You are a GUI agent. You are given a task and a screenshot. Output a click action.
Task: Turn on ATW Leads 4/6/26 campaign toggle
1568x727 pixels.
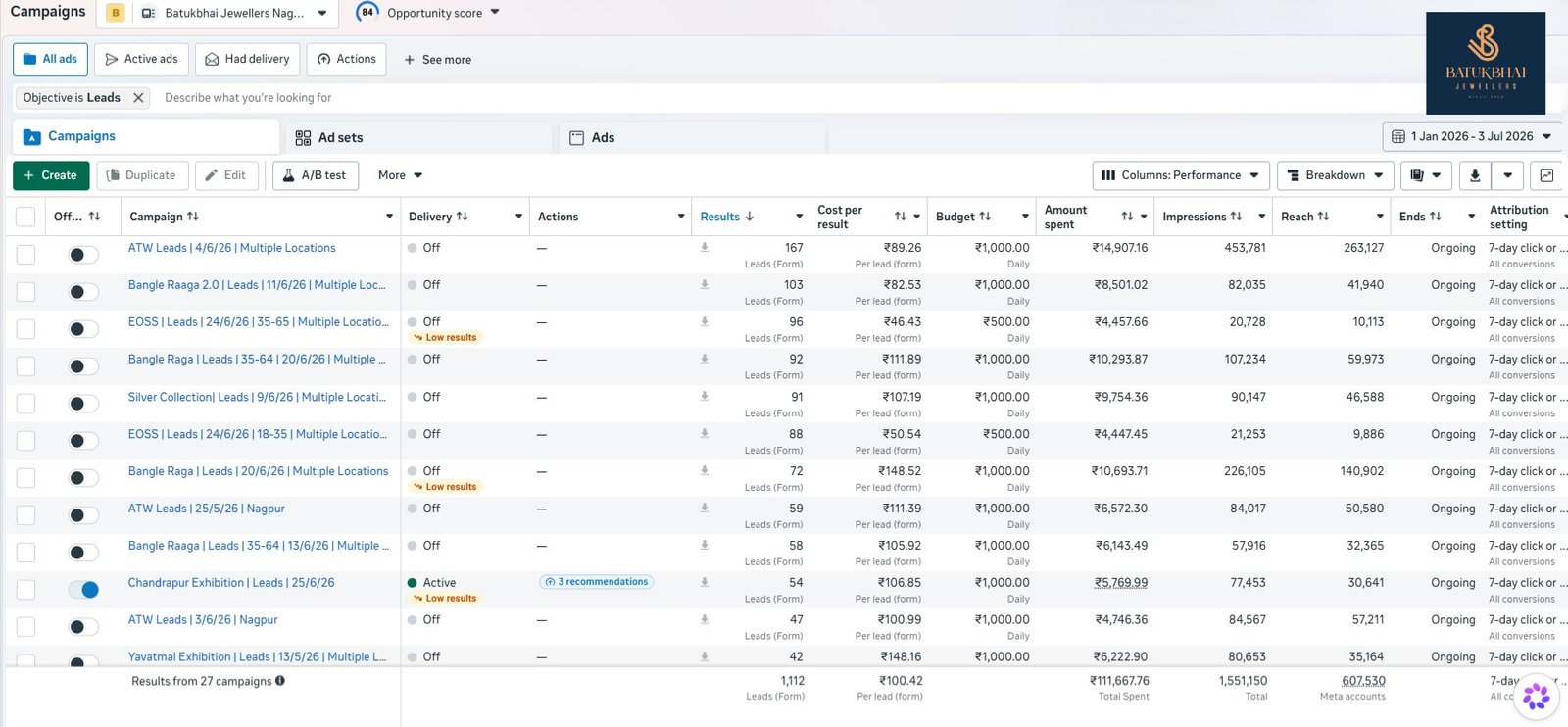(83, 255)
